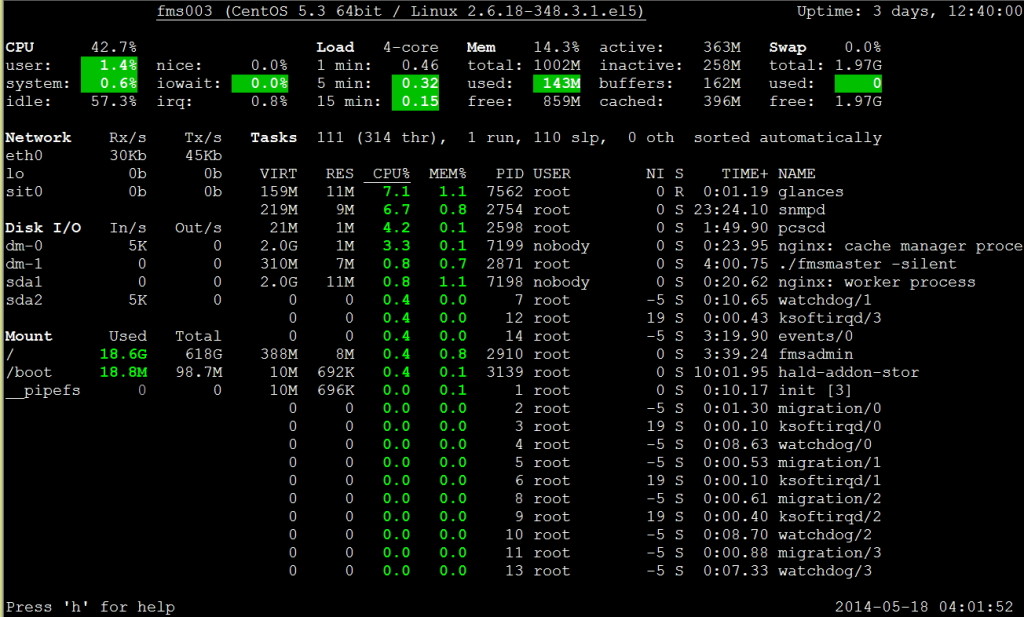Click the green used memory value 143M
The width and height of the screenshot is (1024, 617).
coord(556,84)
